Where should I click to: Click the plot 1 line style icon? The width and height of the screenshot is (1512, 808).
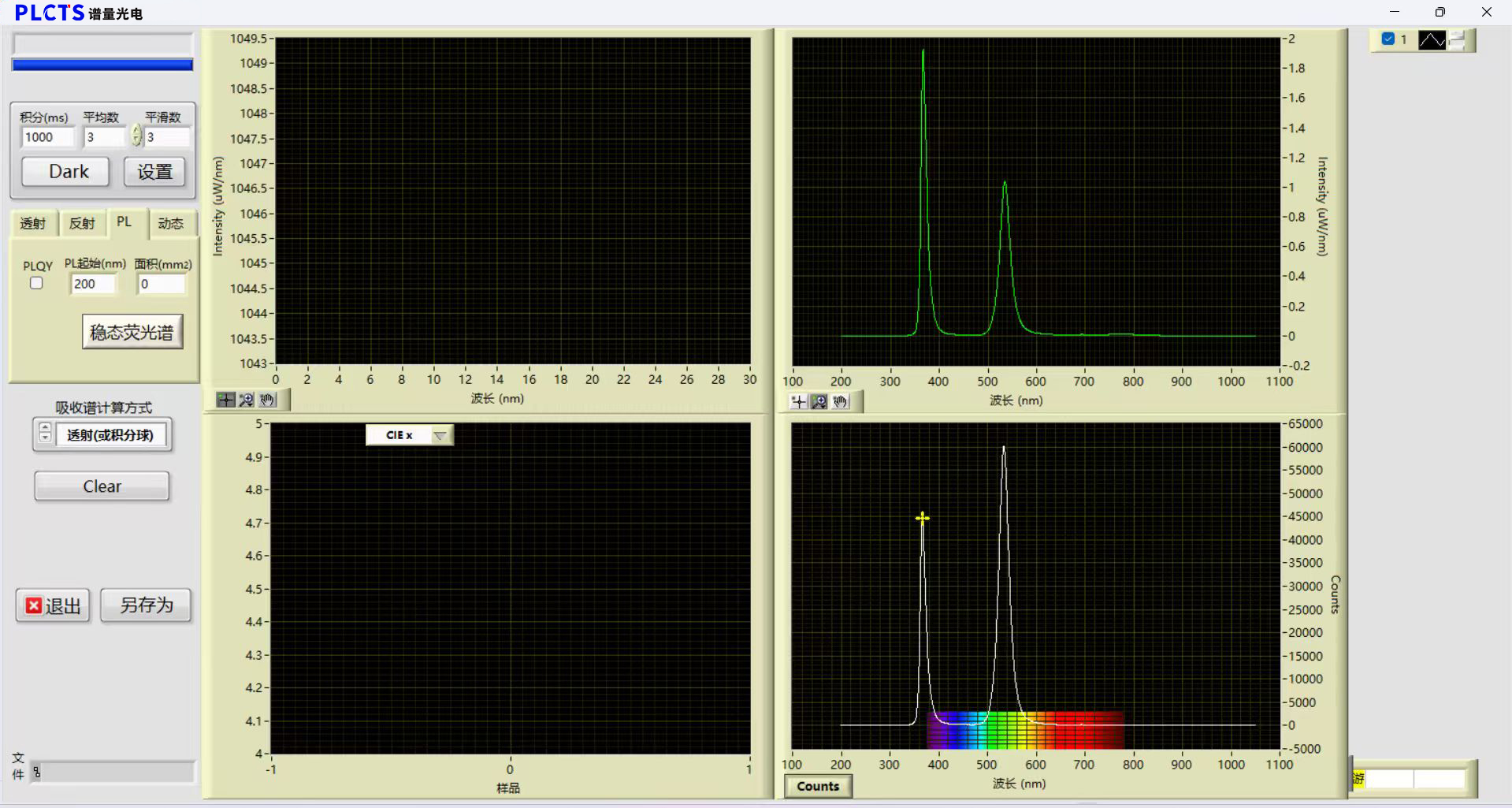pyautogui.click(x=1432, y=40)
